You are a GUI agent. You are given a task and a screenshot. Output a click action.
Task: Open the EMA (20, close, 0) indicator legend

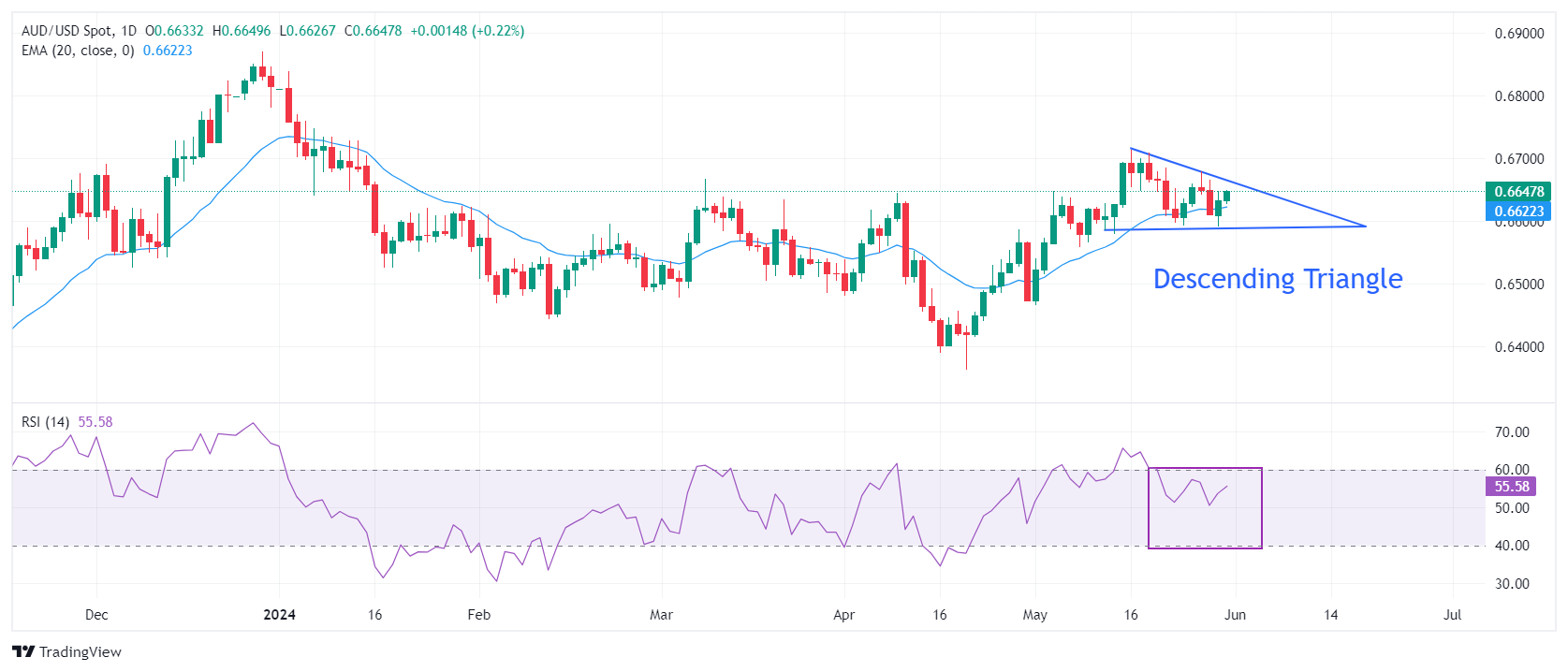point(78,51)
